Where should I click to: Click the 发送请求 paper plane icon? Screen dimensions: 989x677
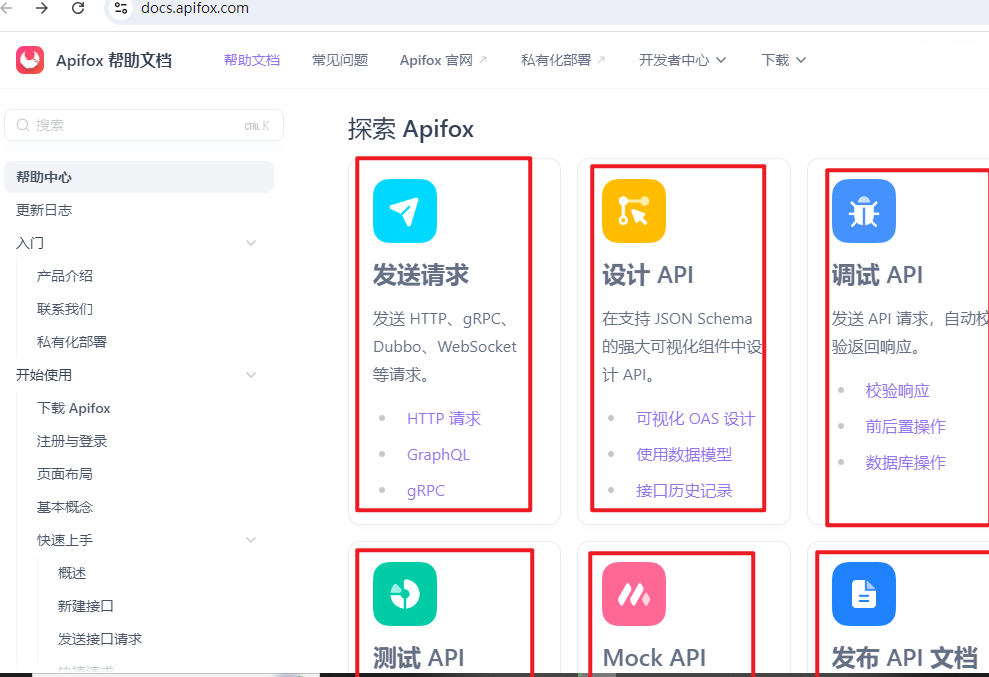405,211
